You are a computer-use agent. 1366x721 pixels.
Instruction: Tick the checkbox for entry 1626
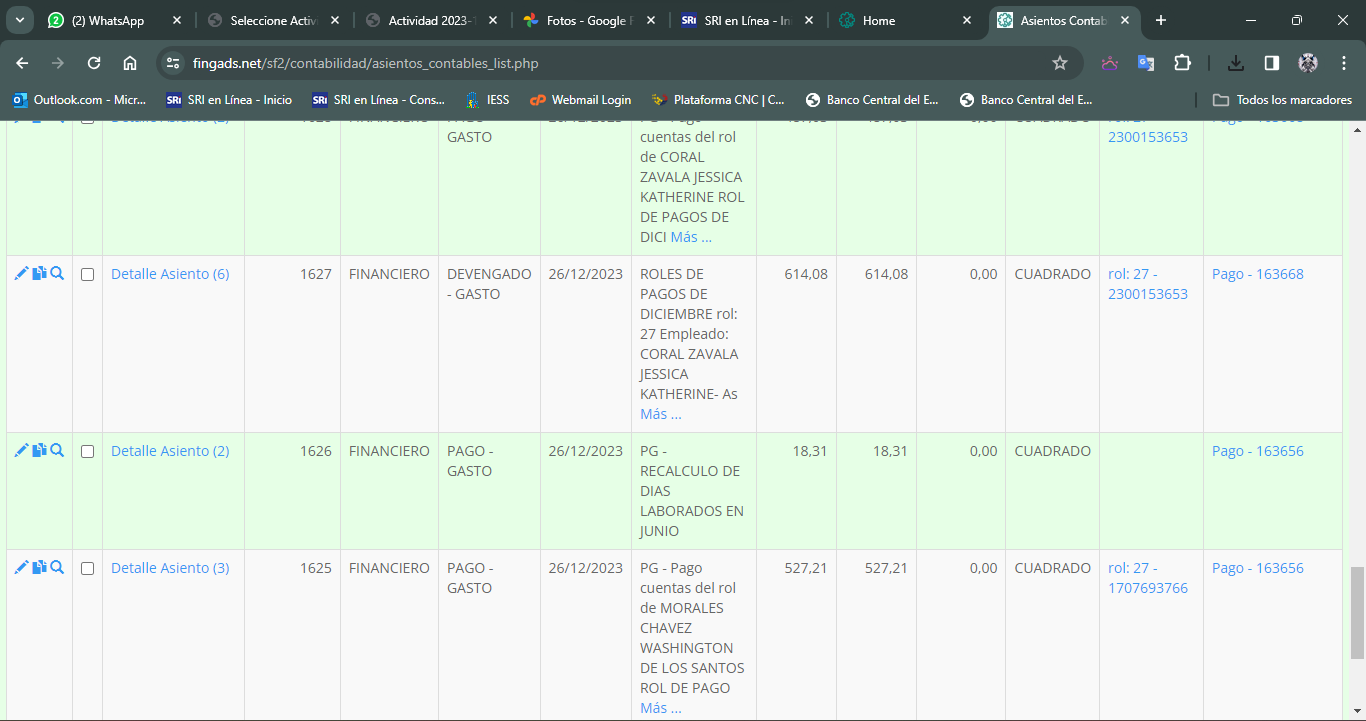click(x=87, y=452)
